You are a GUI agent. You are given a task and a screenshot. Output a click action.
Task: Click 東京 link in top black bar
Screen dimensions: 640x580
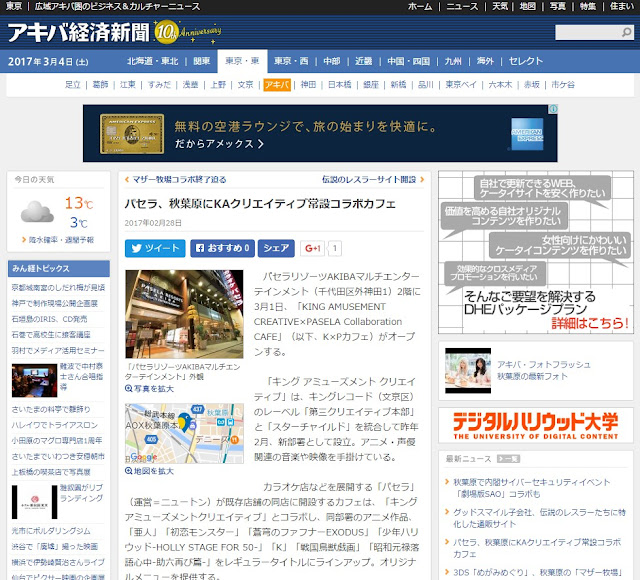[x=14, y=6]
